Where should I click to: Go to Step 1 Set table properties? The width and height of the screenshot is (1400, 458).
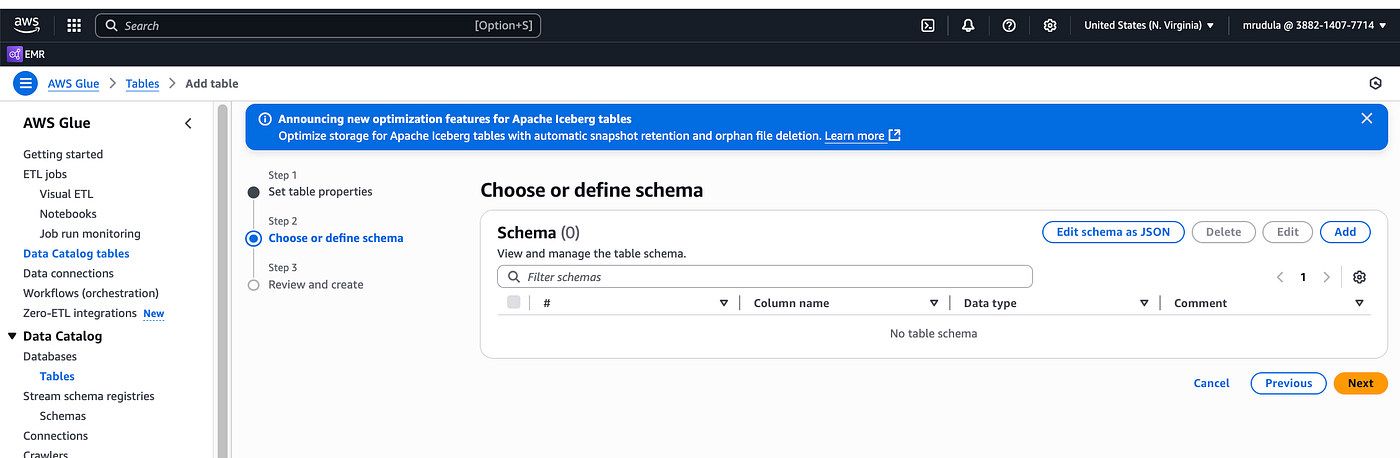[320, 191]
